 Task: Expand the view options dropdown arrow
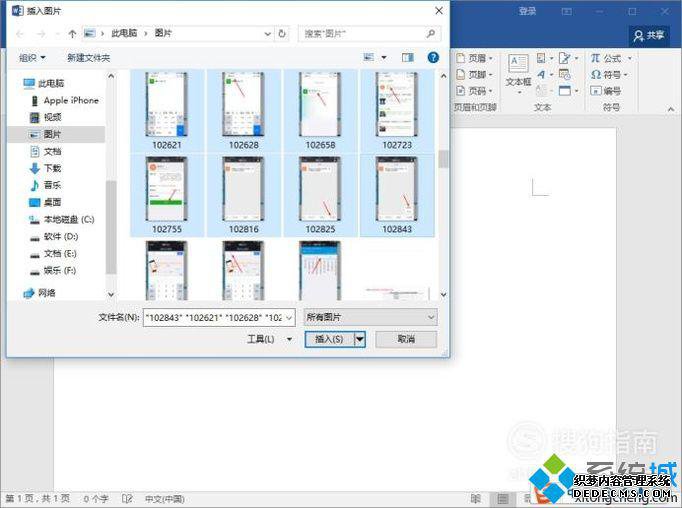[x=384, y=57]
